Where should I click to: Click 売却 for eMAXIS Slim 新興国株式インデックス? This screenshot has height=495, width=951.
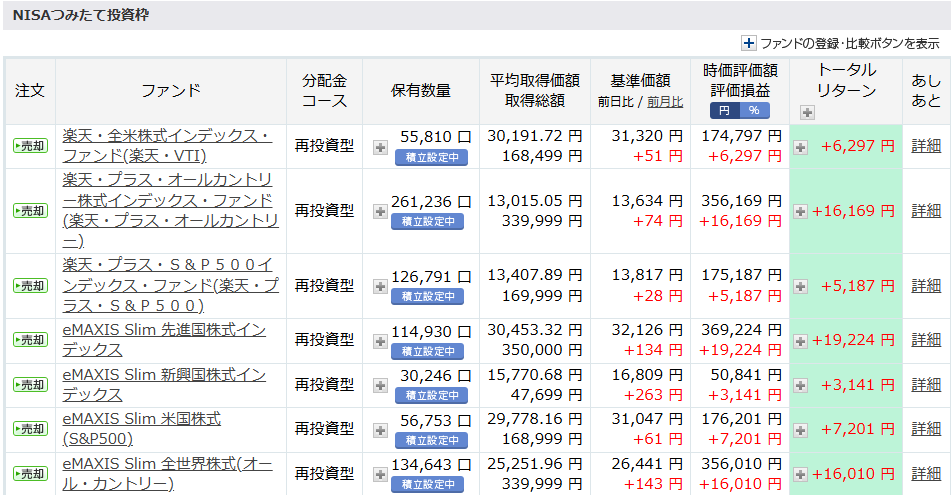coord(30,385)
